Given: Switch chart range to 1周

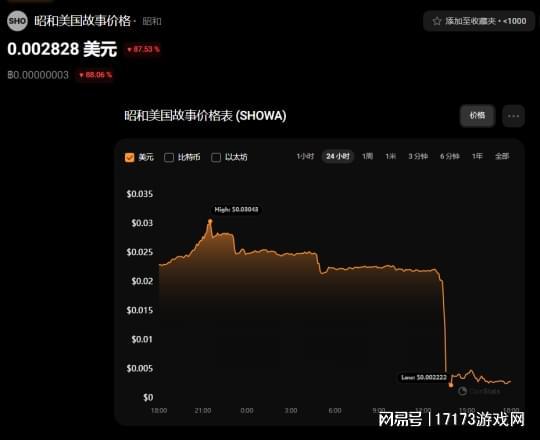Looking at the screenshot, I should [x=367, y=156].
